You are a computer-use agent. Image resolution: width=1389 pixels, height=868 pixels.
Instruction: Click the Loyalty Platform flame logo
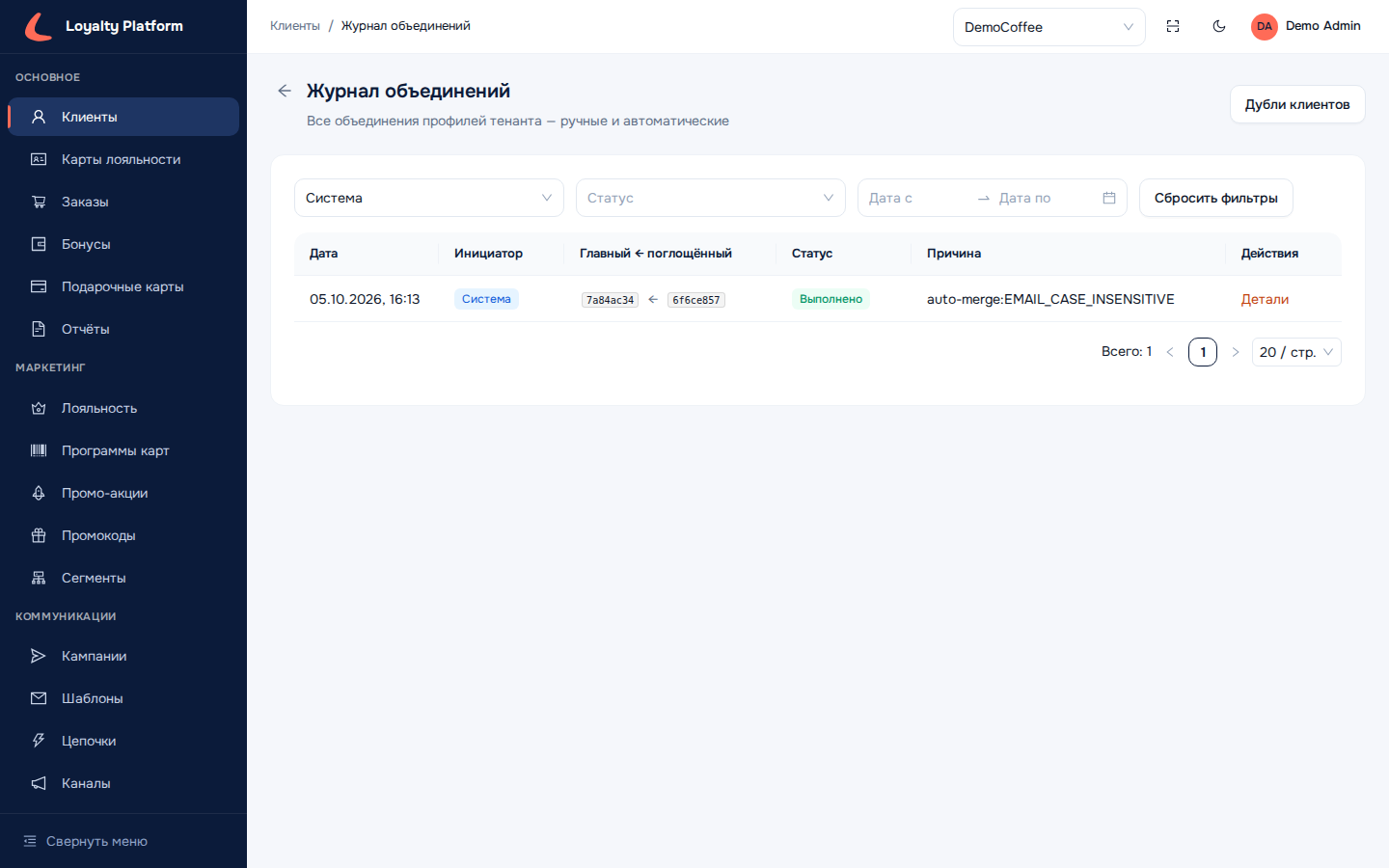39,26
